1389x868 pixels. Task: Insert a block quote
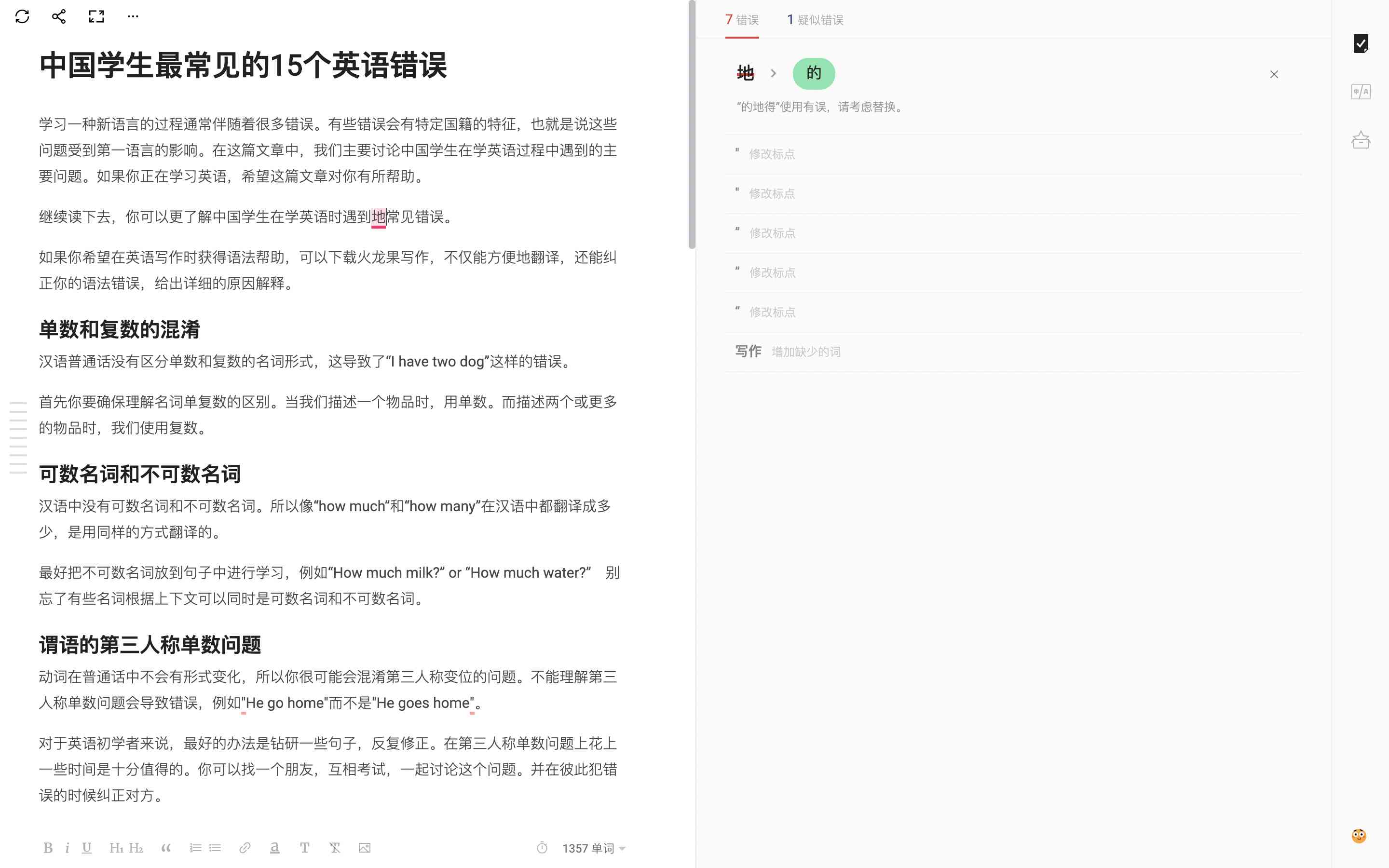[x=166, y=848]
